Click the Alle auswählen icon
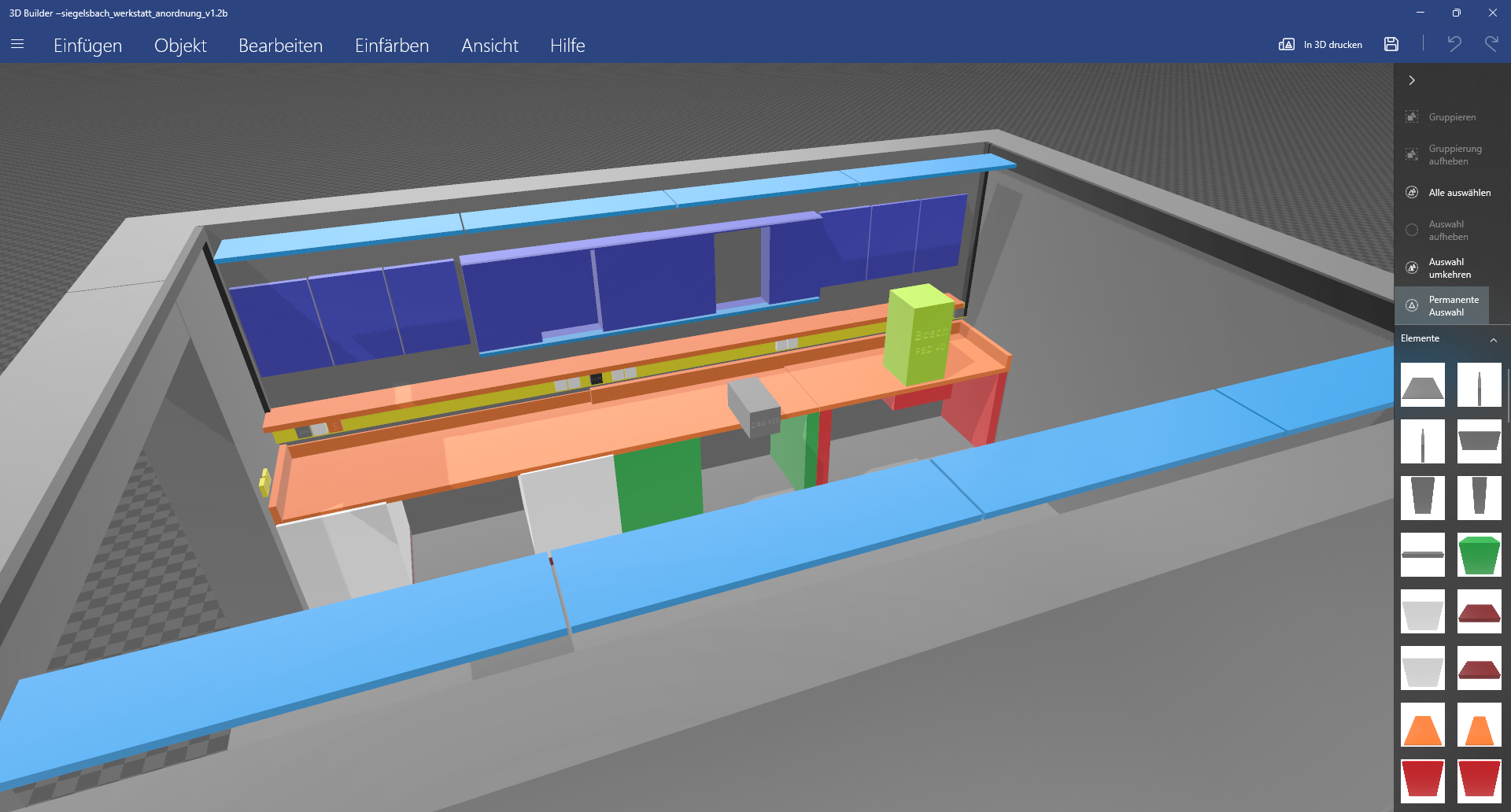The image size is (1511, 812). coord(1412,193)
